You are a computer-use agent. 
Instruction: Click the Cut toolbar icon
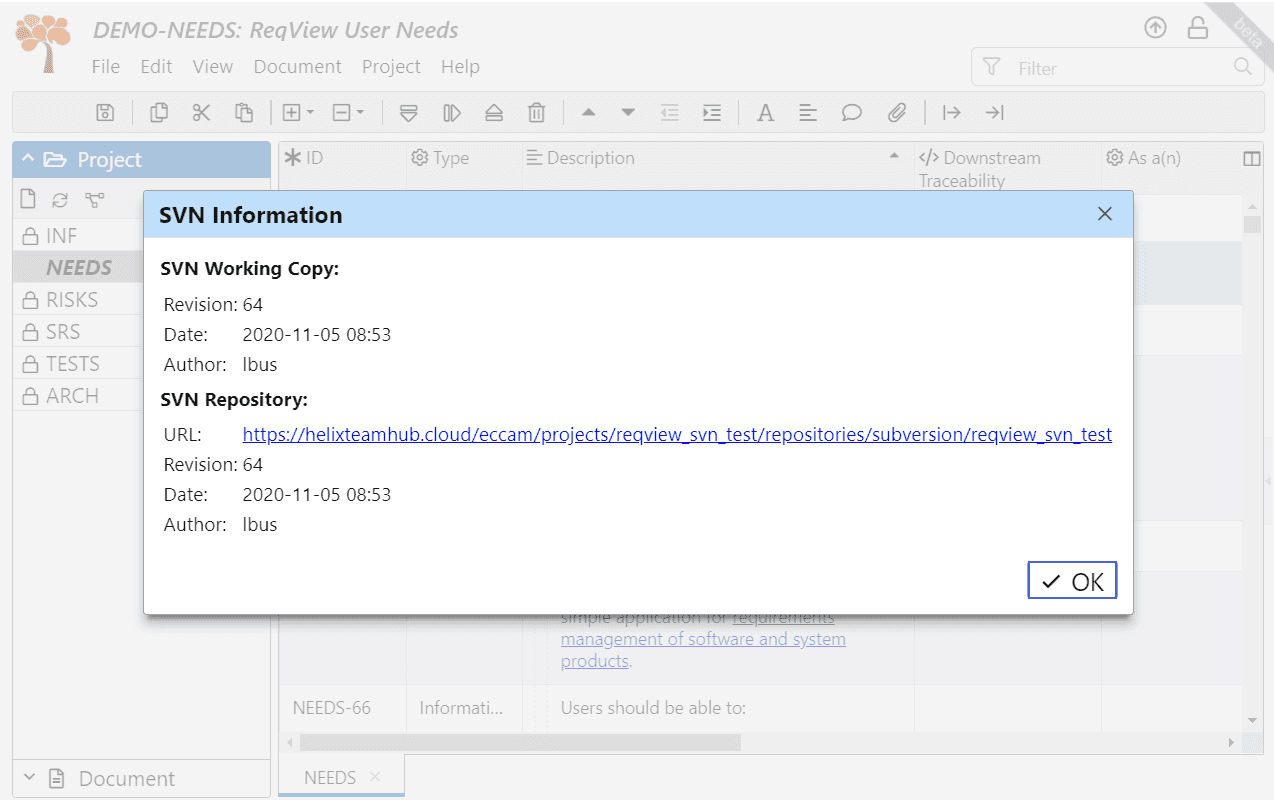point(201,112)
